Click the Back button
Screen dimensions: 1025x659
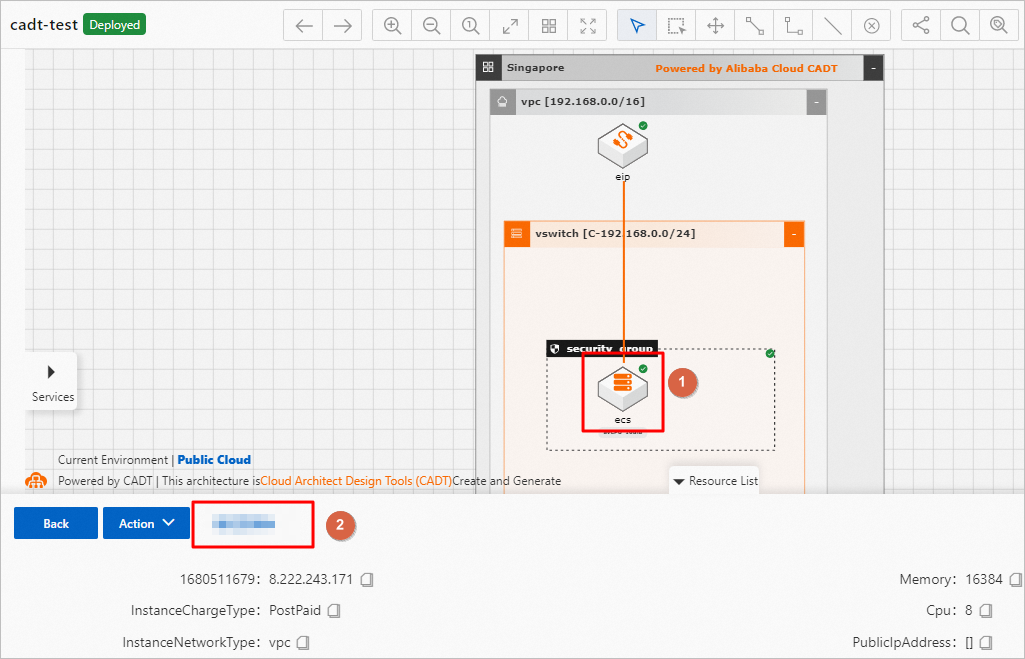(x=56, y=523)
